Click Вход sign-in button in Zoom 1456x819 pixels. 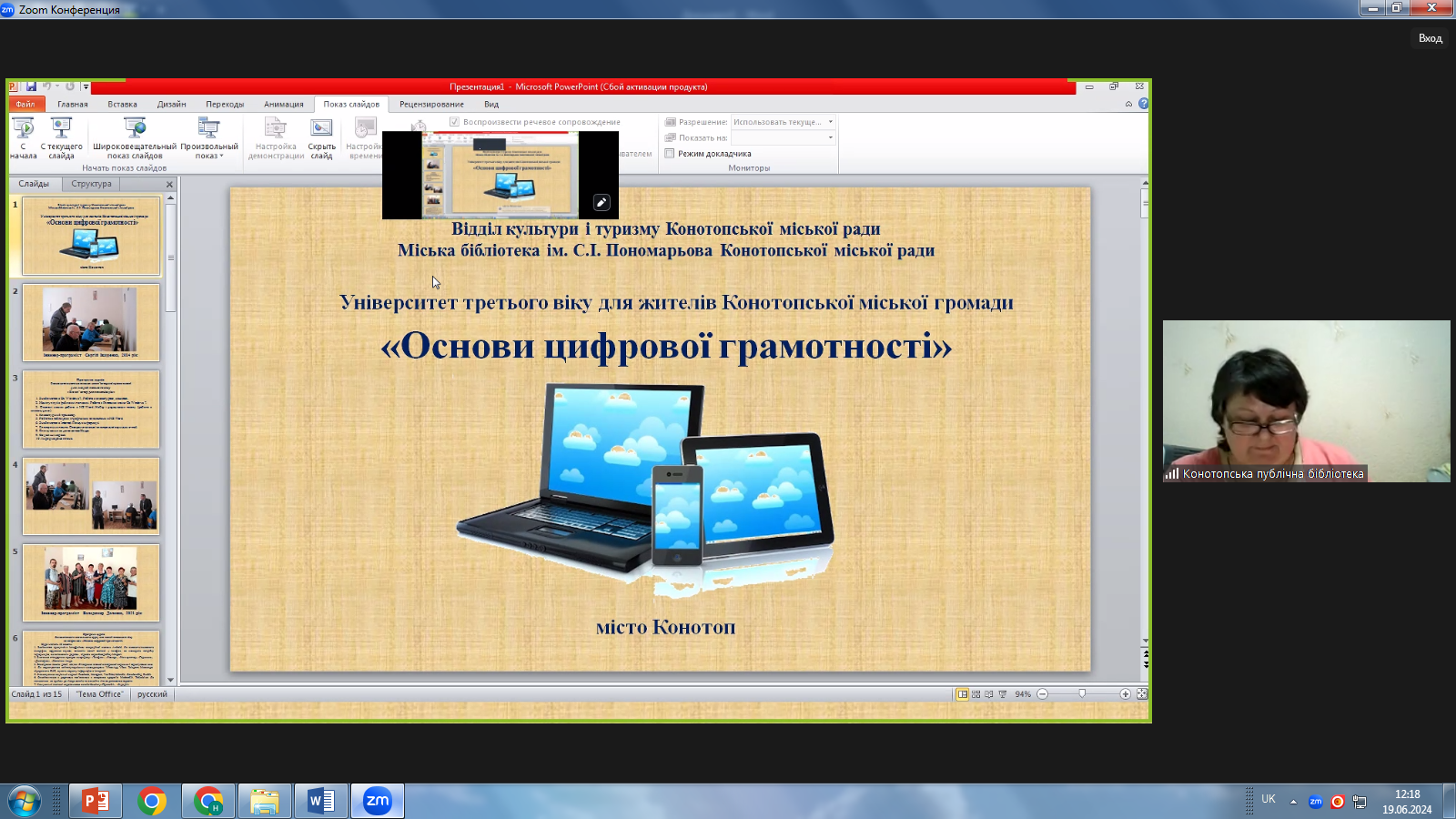click(1430, 38)
